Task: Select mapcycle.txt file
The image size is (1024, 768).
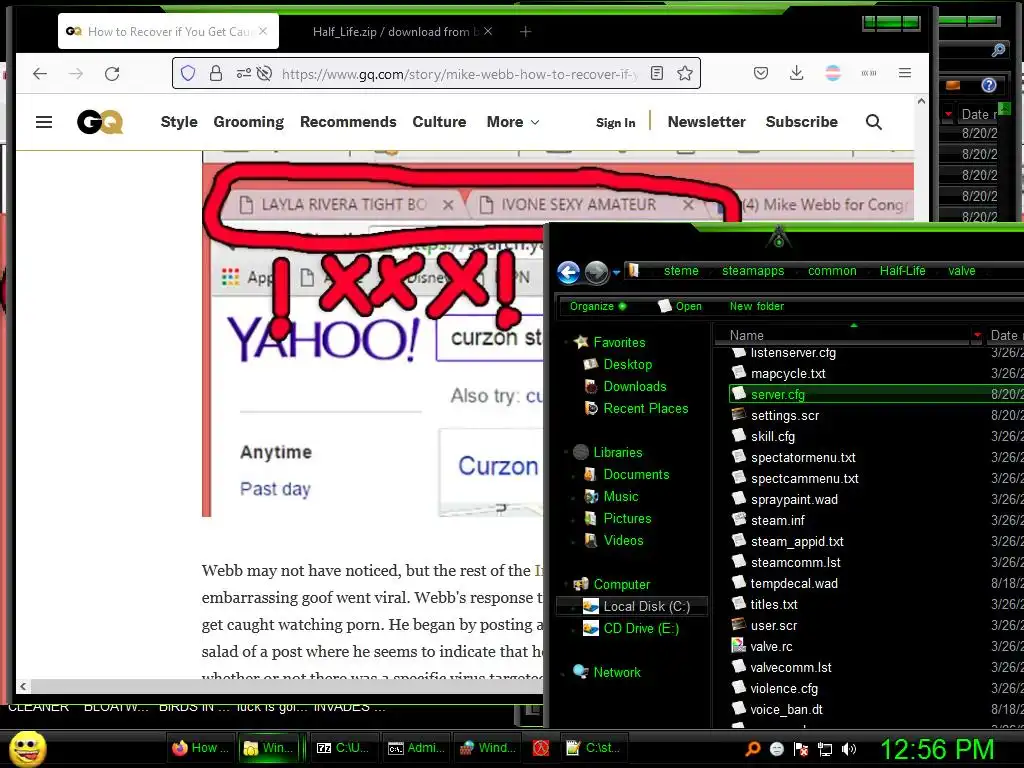Action: 788,374
